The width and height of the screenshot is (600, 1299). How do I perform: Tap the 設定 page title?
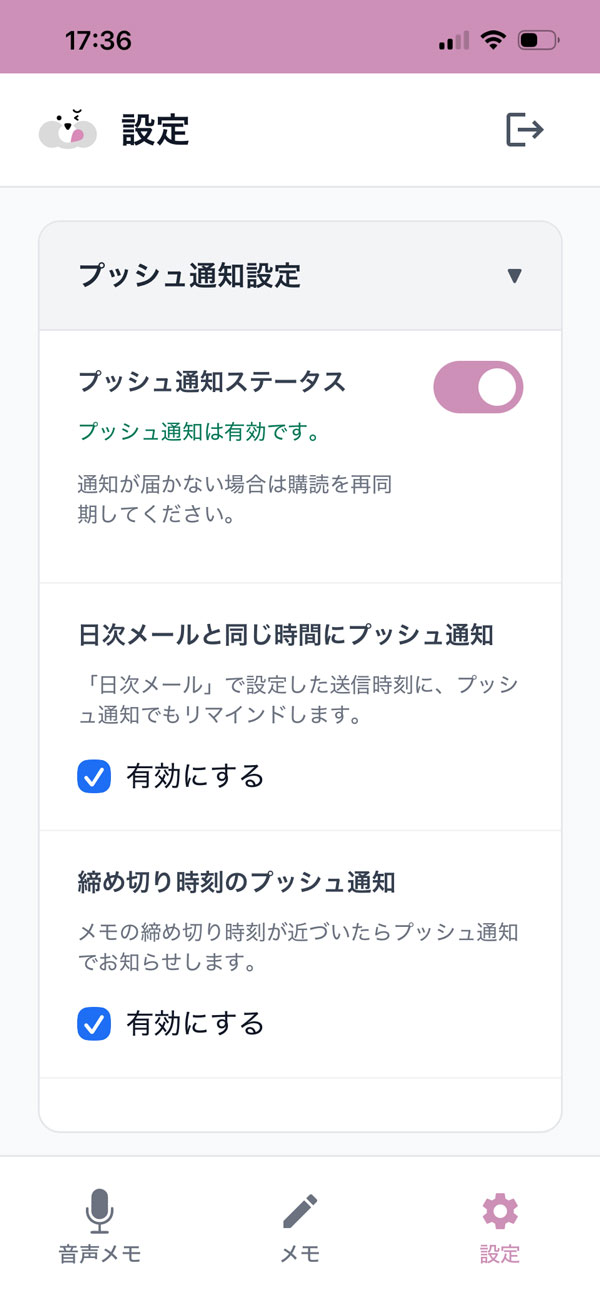click(x=155, y=130)
